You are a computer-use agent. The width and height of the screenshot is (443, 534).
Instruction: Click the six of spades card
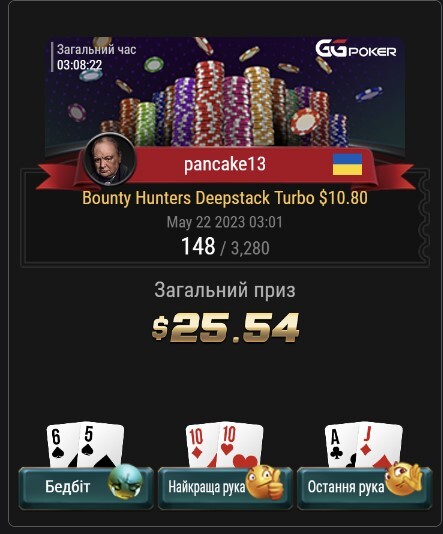[x=63, y=445]
